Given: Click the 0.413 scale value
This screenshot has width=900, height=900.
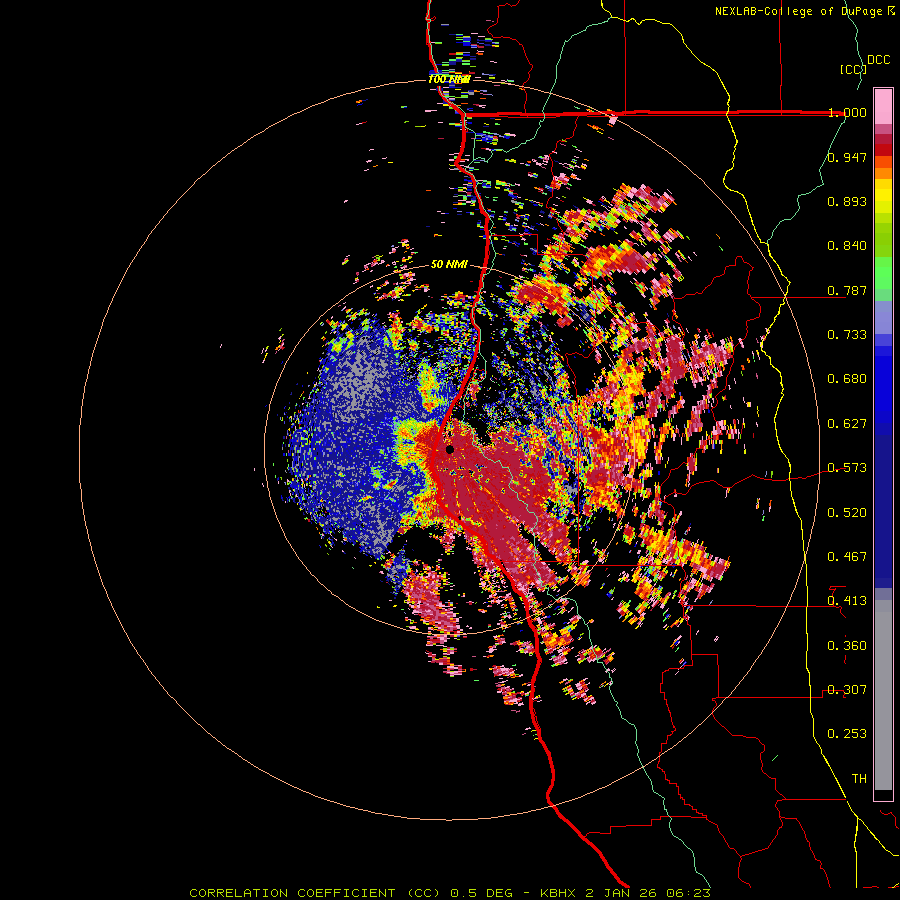Looking at the screenshot, I should click(847, 601).
